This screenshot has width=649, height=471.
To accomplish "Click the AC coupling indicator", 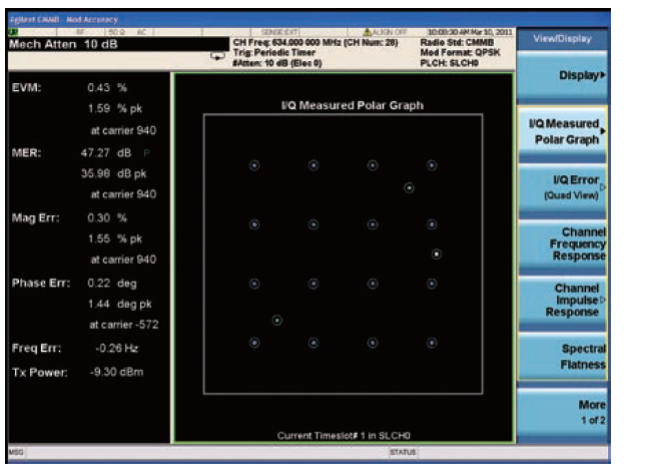I will click(141, 32).
